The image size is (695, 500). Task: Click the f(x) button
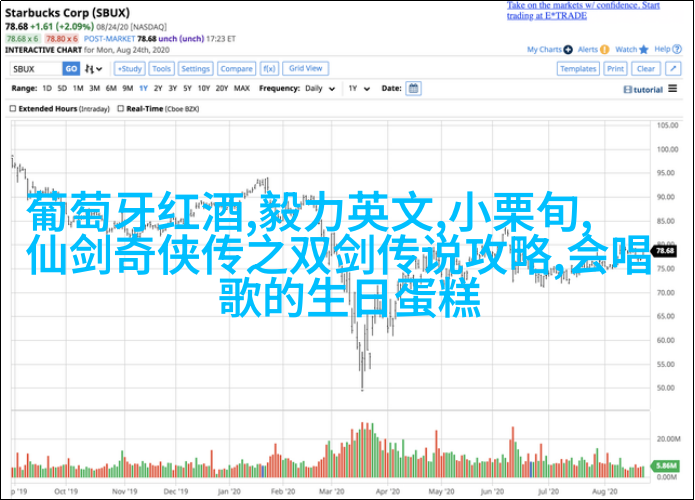pos(269,69)
